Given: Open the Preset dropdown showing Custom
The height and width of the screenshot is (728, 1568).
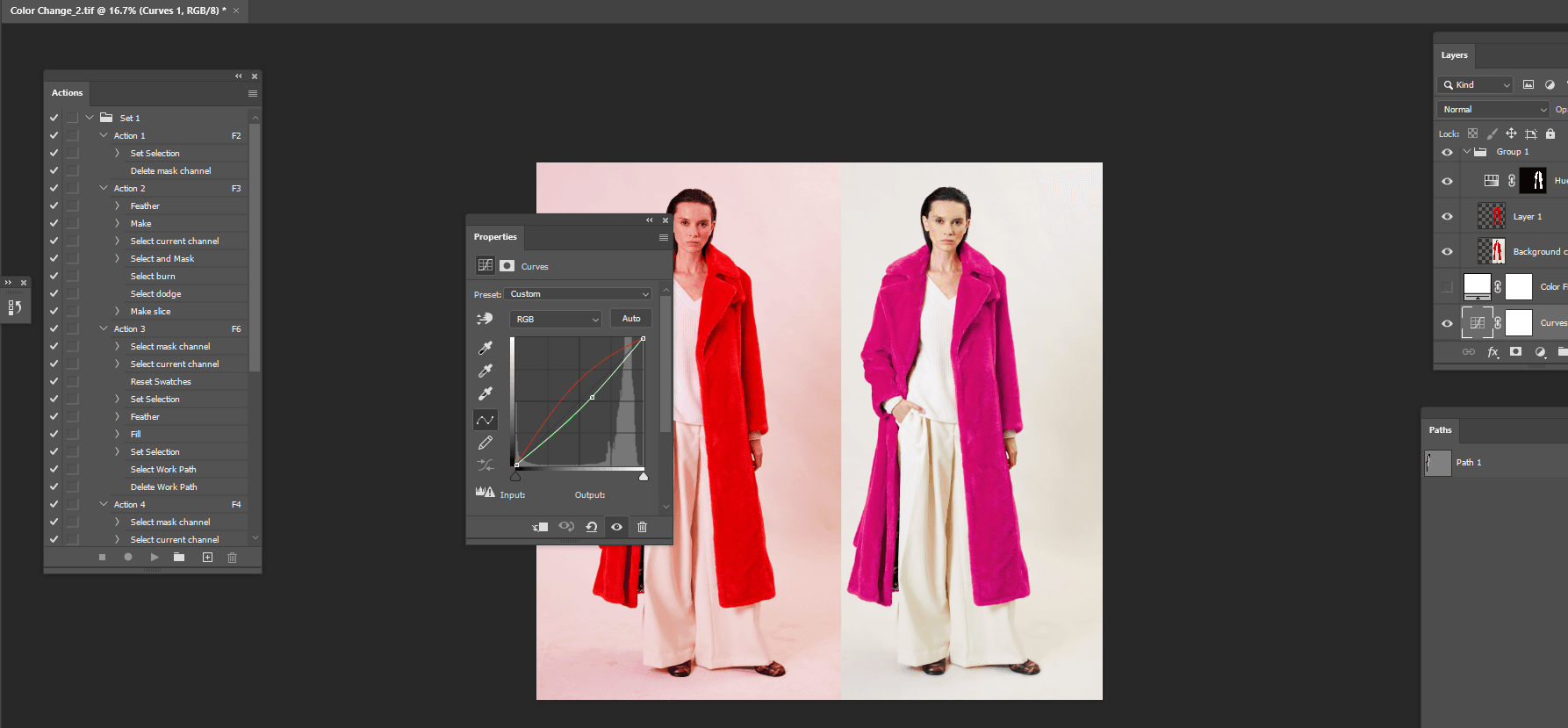Looking at the screenshot, I should point(579,294).
